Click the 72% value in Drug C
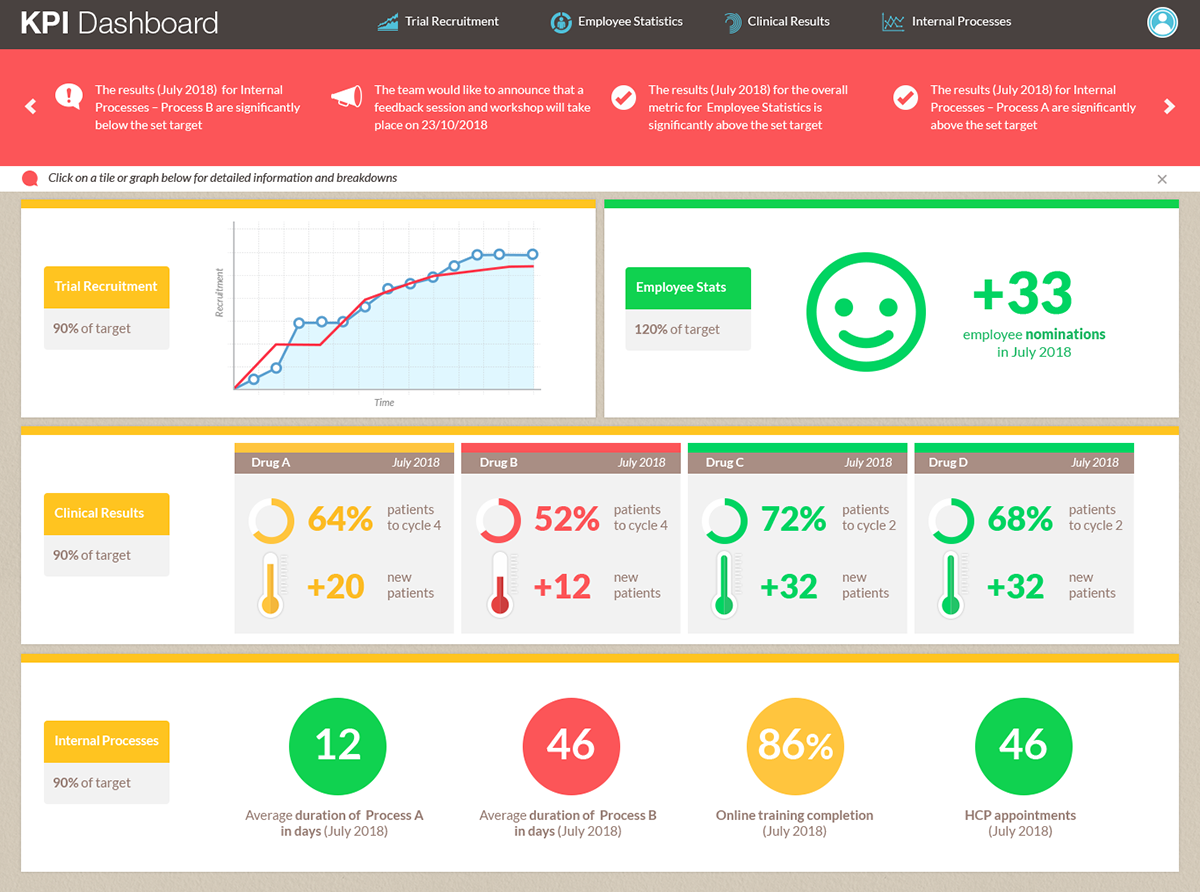 tap(794, 519)
